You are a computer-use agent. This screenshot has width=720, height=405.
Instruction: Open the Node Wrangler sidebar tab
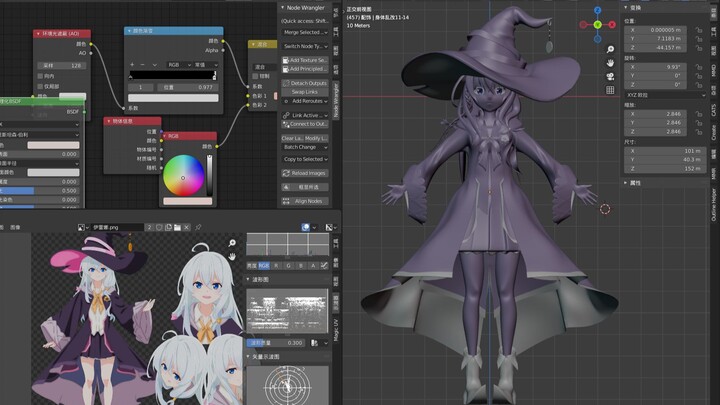coord(336,101)
